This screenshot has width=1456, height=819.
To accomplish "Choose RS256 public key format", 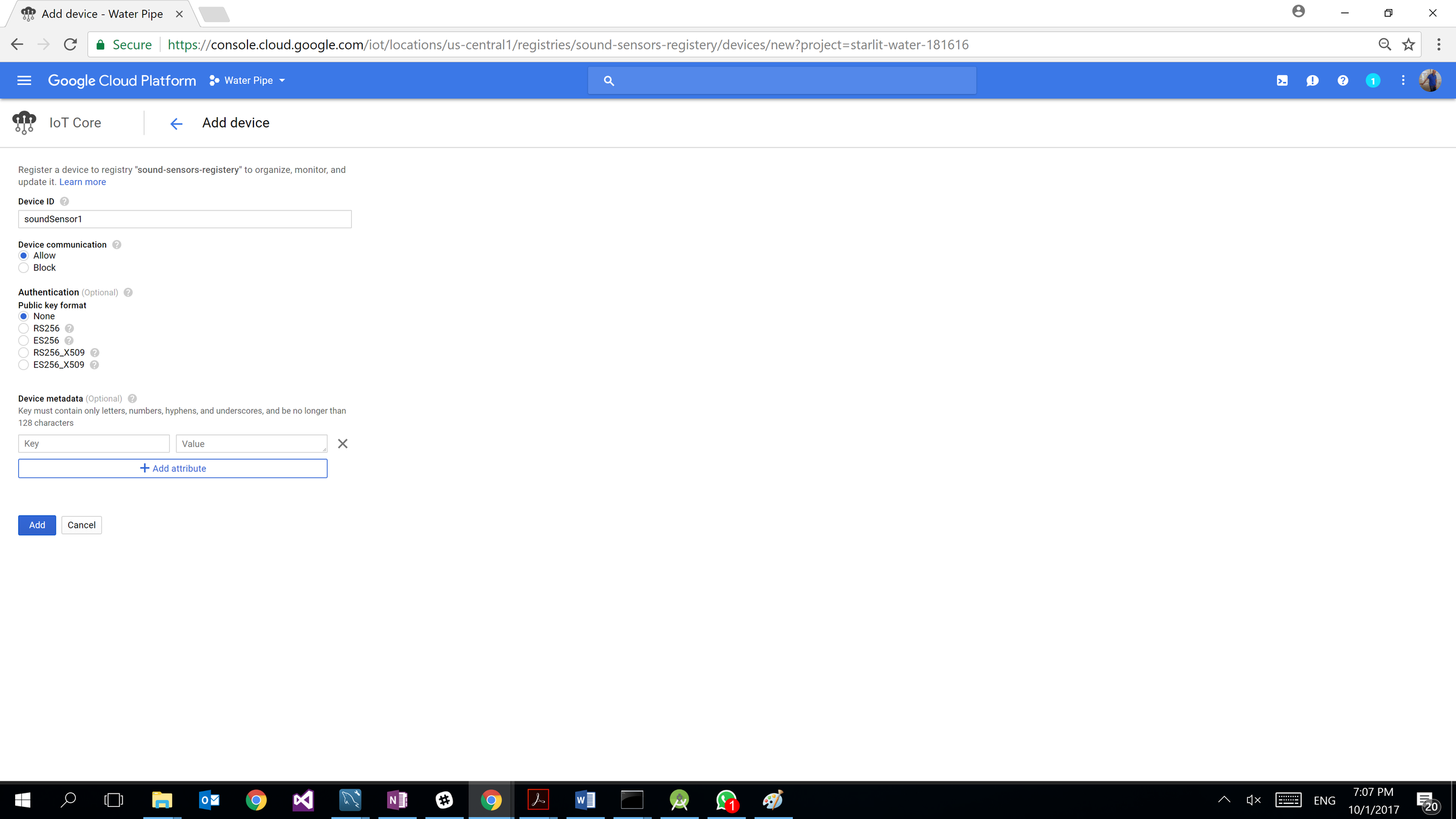I will [x=24, y=328].
